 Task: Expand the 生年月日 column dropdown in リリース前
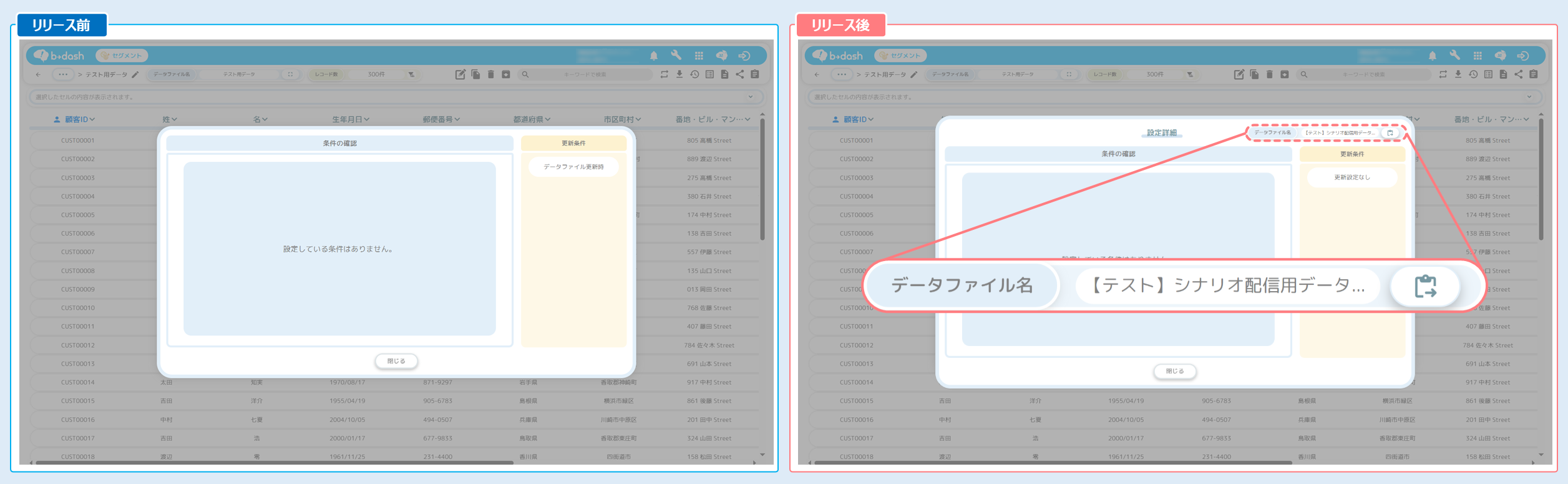point(367,119)
